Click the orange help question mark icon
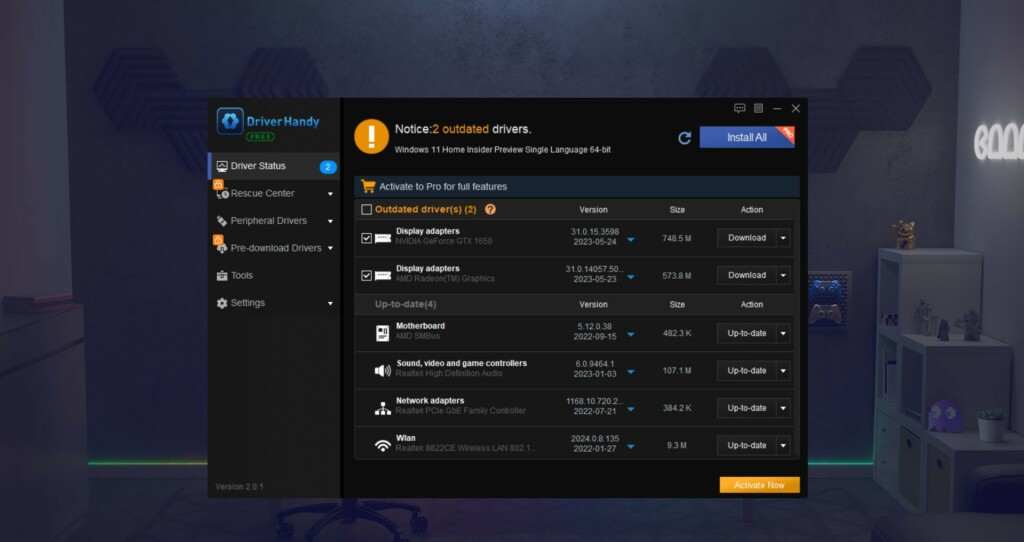This screenshot has width=1024, height=542. (x=490, y=210)
